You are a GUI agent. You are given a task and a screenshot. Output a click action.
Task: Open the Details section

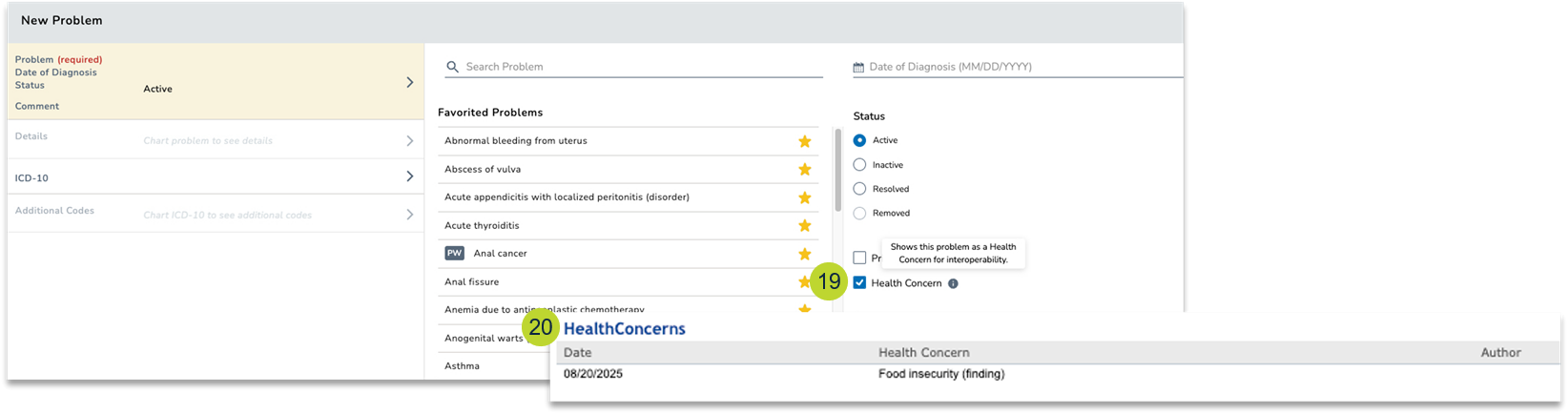coord(409,140)
